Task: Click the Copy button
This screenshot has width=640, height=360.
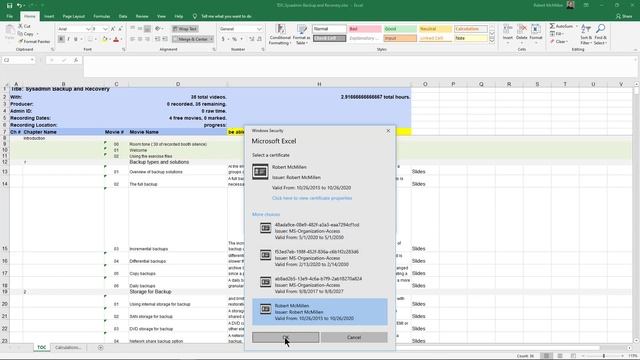Action: point(27,34)
